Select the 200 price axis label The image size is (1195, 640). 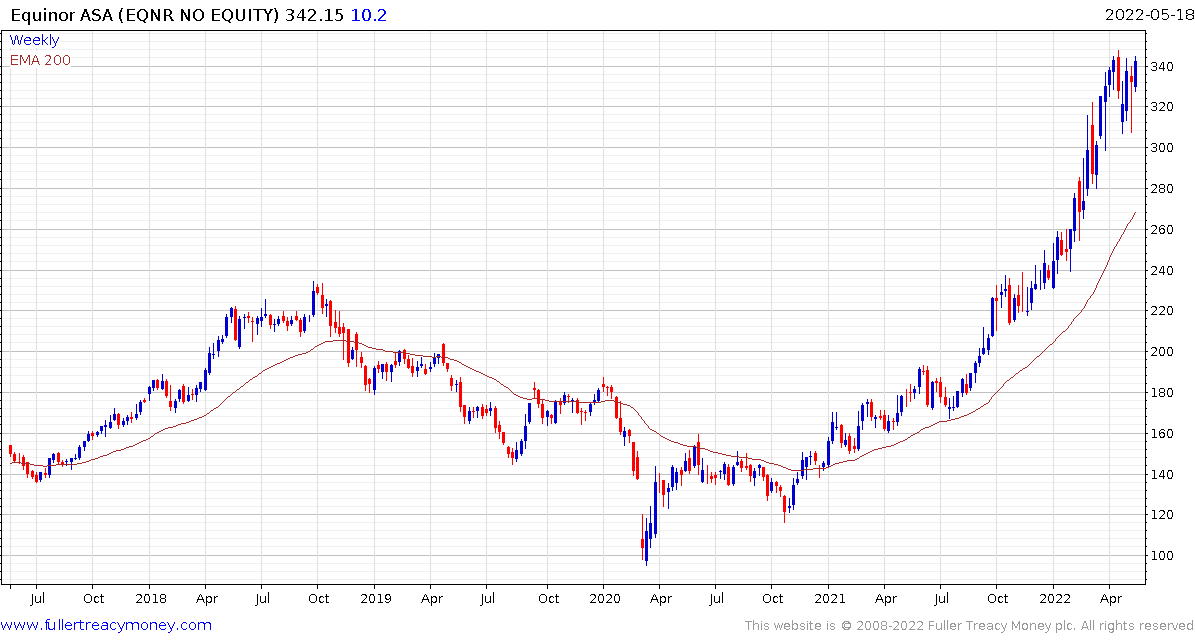click(1162, 352)
